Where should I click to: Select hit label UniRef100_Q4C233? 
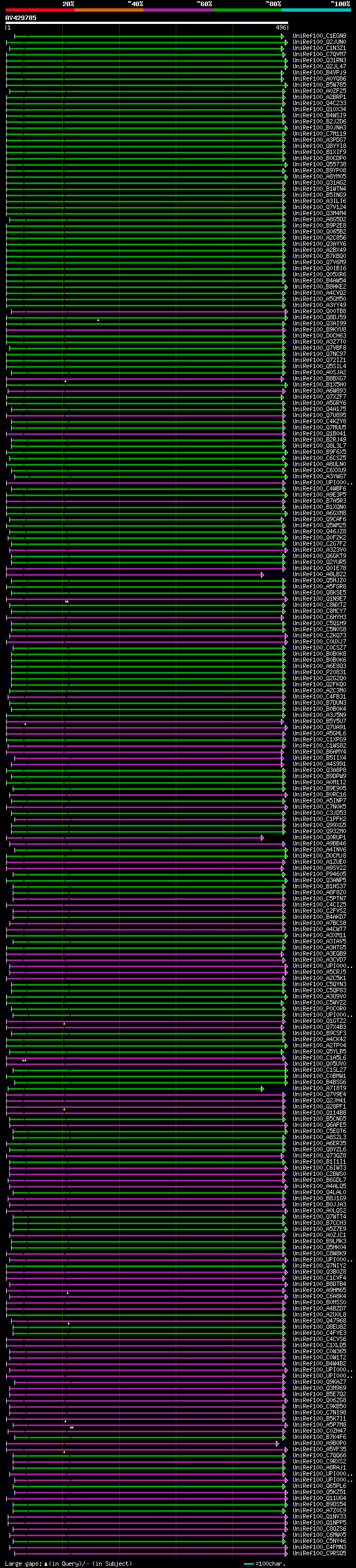(x=319, y=103)
